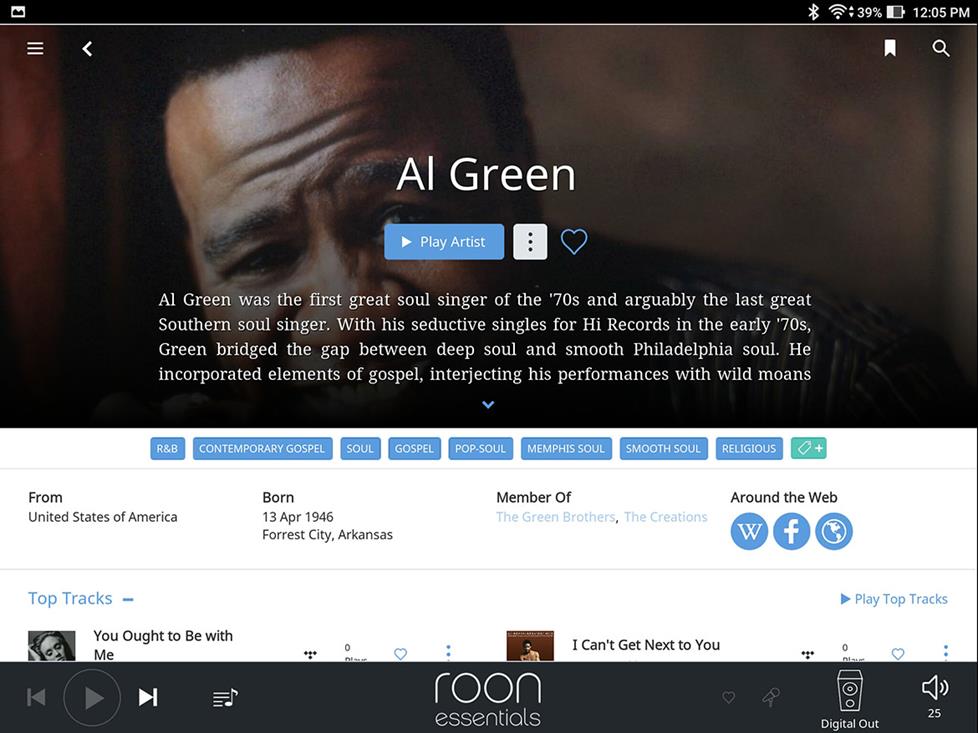This screenshot has width=978, height=733.
Task: Select the MEMPHIS SOUL genre tag
Action: pyautogui.click(x=566, y=449)
